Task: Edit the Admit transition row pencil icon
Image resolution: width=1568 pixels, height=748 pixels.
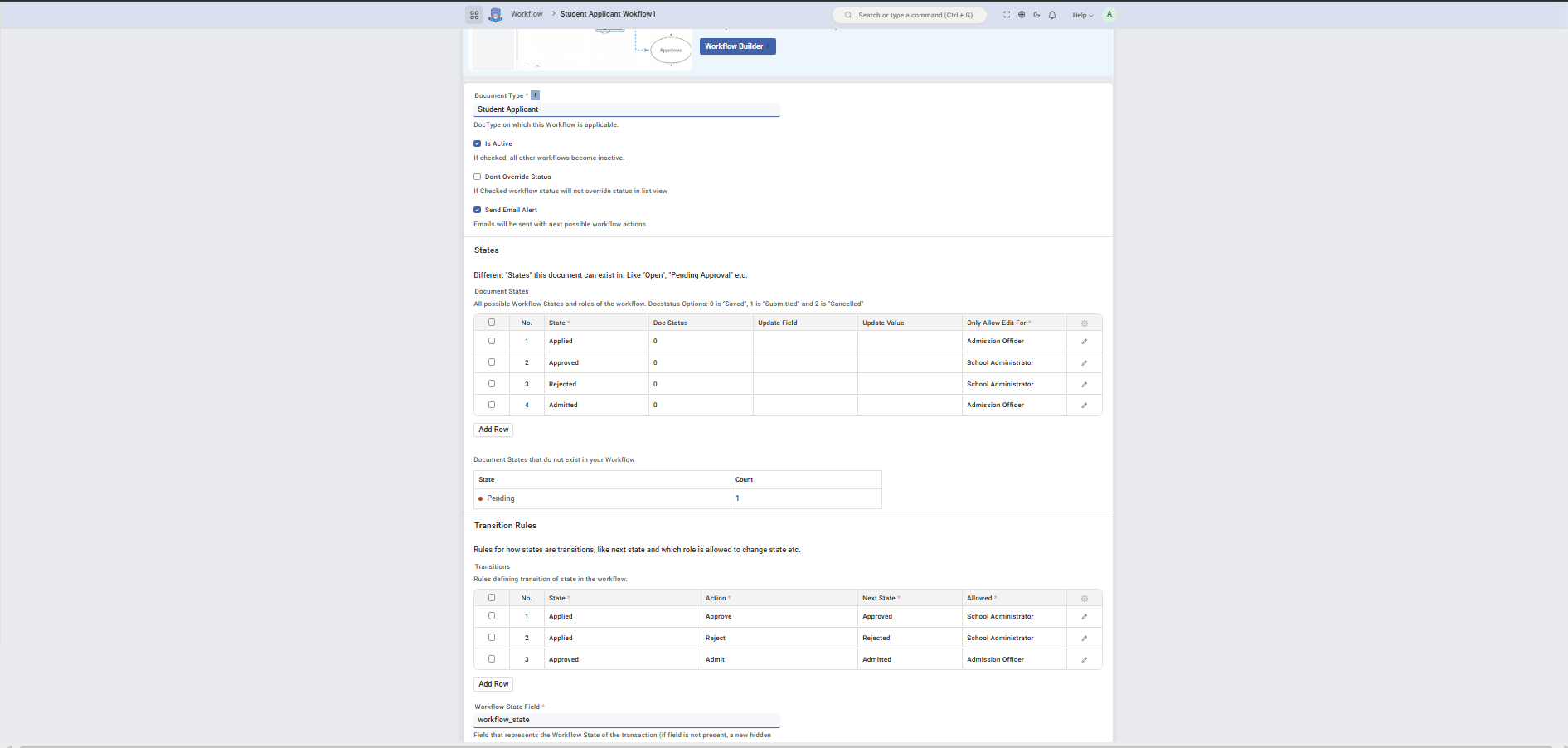Action: click(1084, 660)
